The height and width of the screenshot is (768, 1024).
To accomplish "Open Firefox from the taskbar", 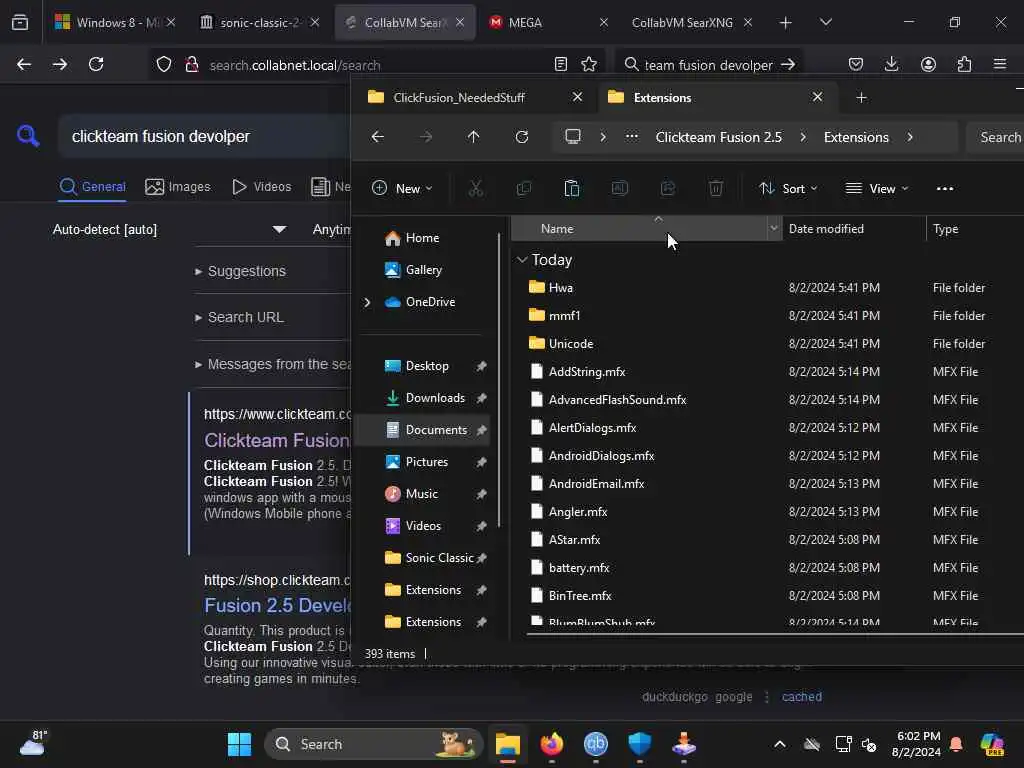I will 552,744.
